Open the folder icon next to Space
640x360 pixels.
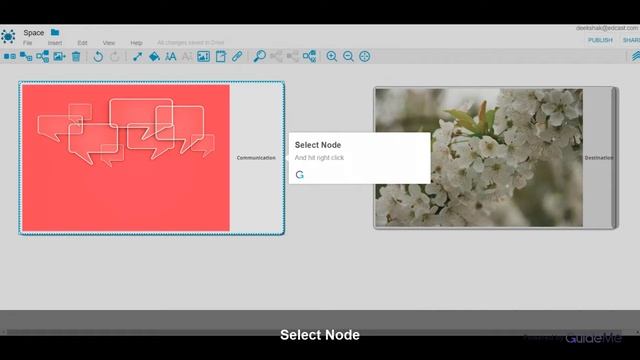(x=55, y=32)
